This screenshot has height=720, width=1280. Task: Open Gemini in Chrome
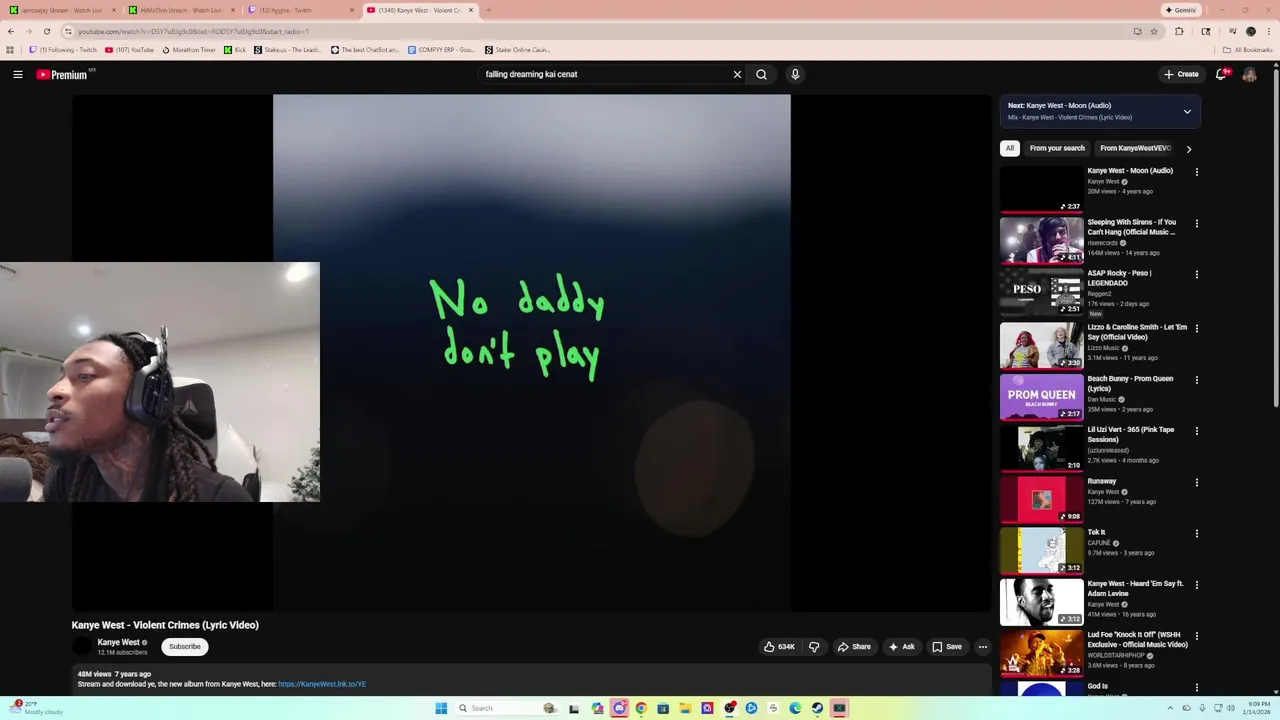(x=1180, y=10)
